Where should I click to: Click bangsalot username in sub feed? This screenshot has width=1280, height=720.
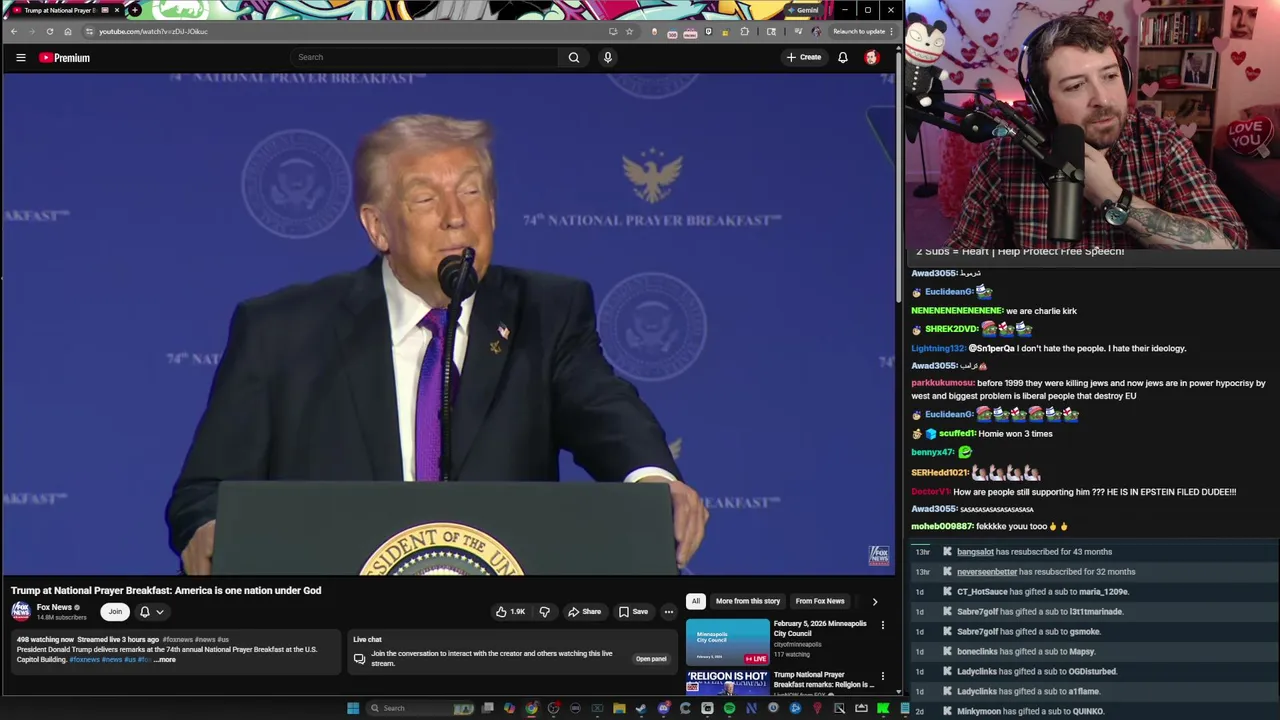(x=975, y=552)
